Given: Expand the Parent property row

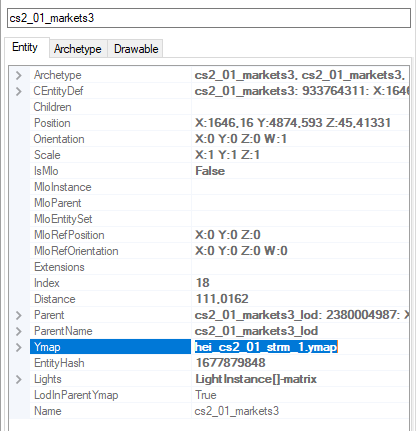Looking at the screenshot, I should (19, 315).
